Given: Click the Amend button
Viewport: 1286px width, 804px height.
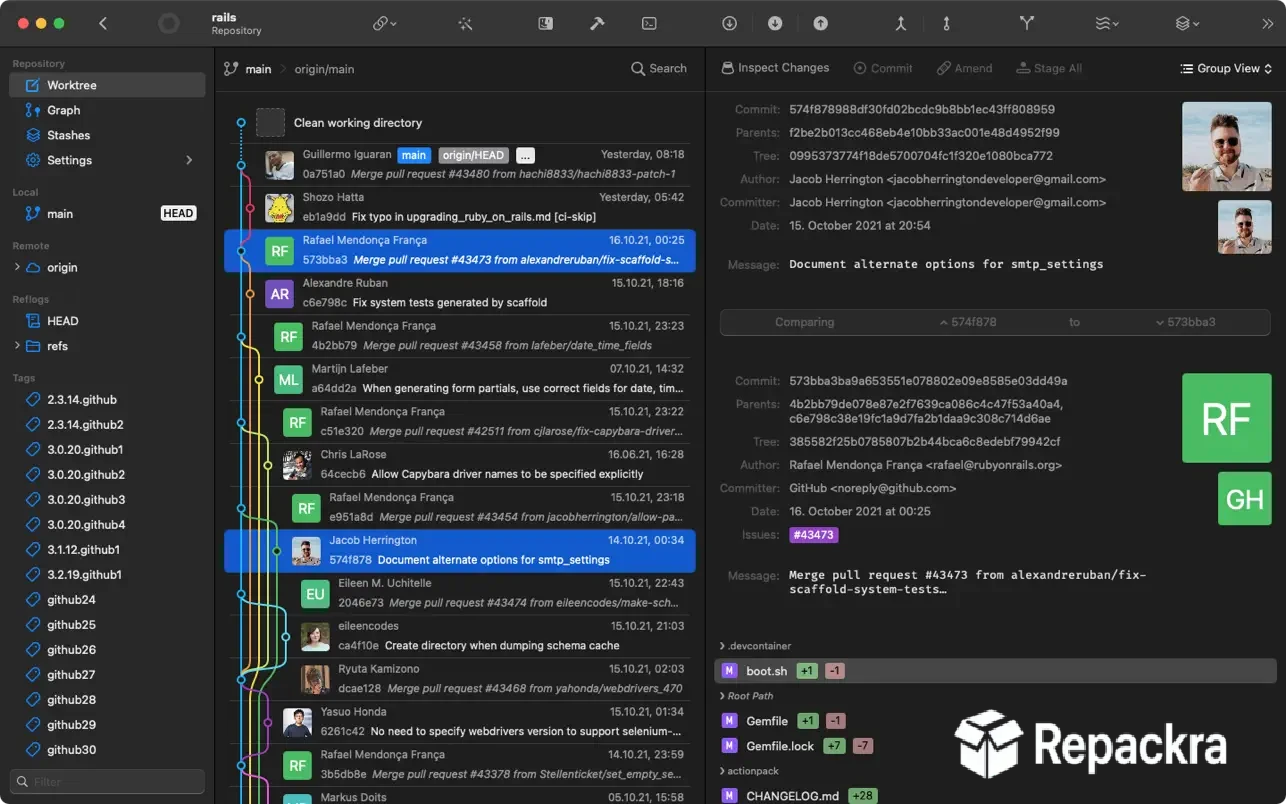Looking at the screenshot, I should click(965, 68).
